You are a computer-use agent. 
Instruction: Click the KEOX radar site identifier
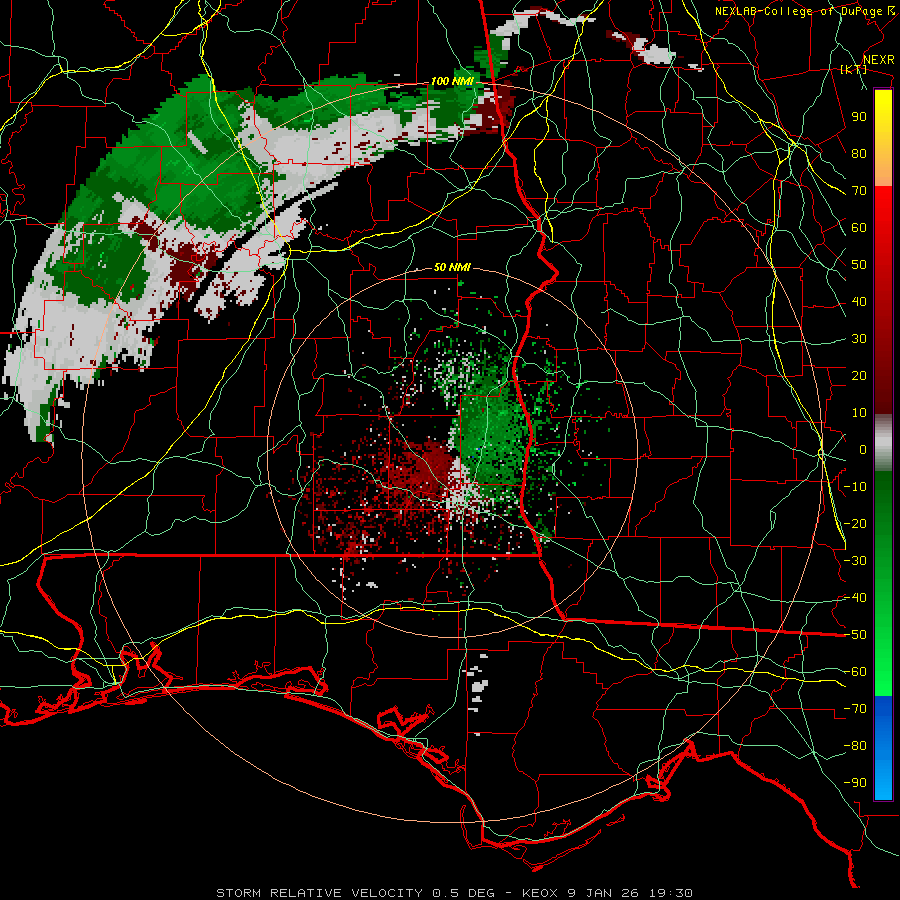pyautogui.click(x=542, y=893)
